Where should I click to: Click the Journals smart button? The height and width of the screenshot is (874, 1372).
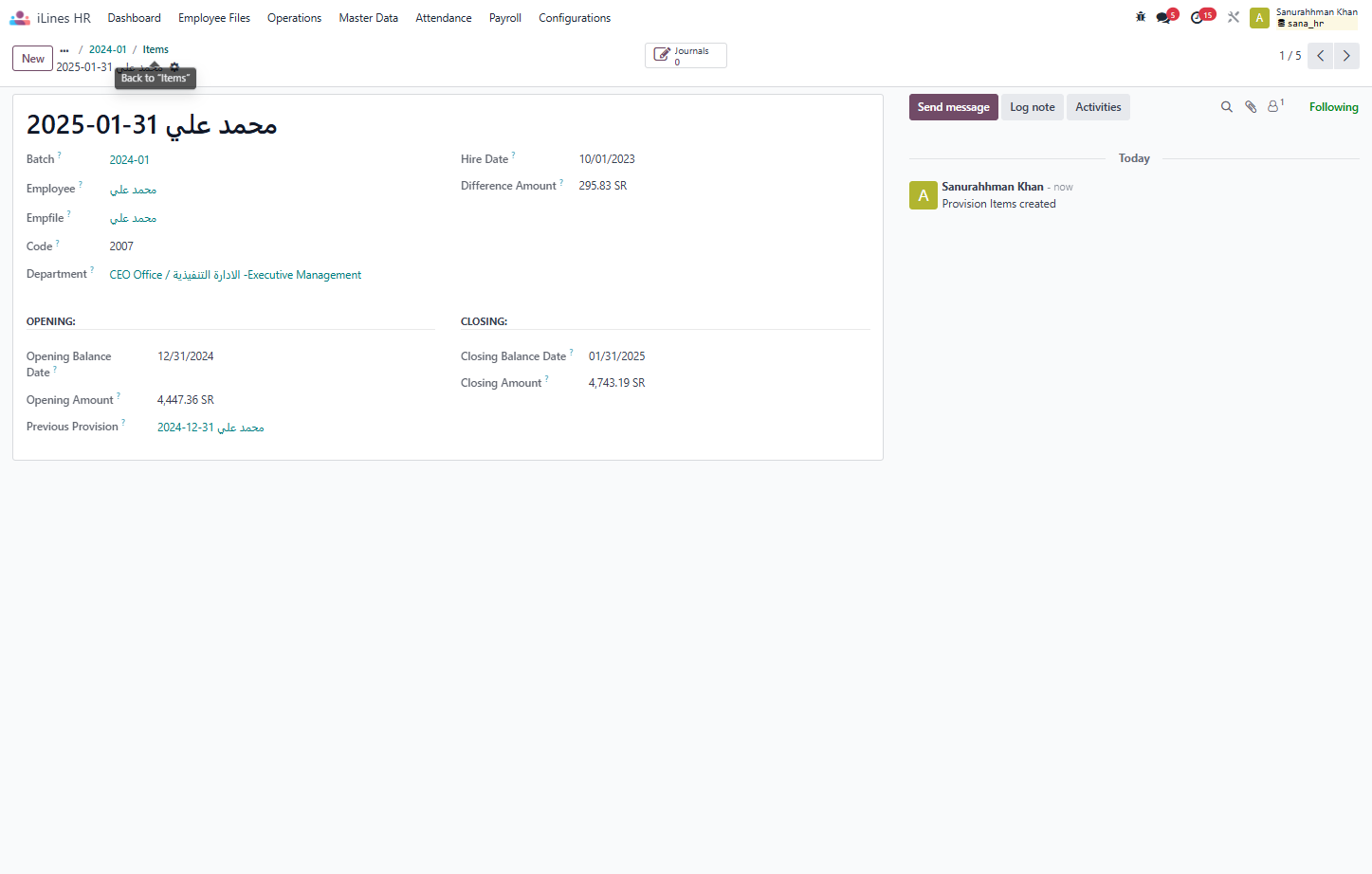click(x=686, y=56)
